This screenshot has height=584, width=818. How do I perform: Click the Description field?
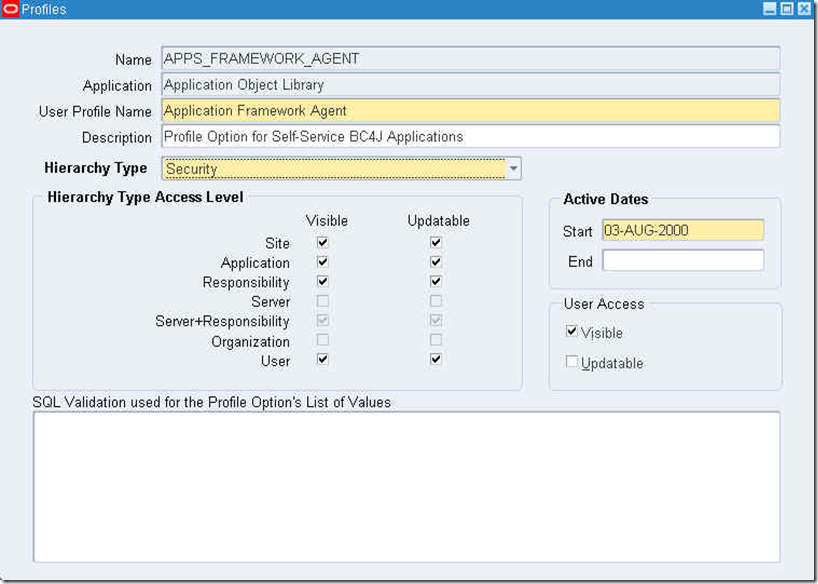tap(471, 137)
